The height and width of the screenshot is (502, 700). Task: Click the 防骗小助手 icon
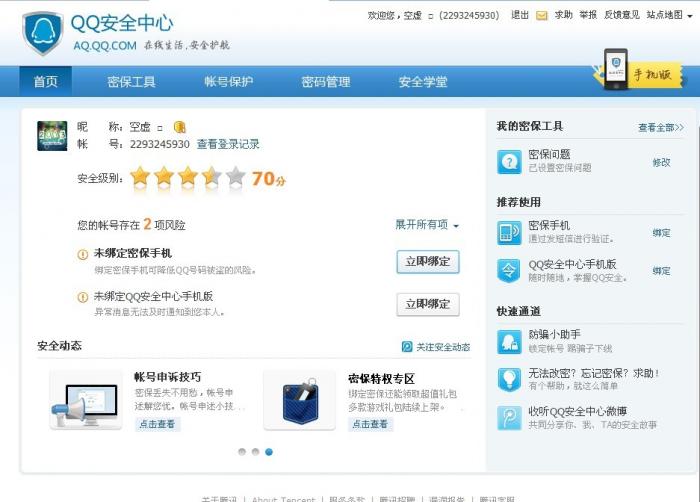coord(509,342)
